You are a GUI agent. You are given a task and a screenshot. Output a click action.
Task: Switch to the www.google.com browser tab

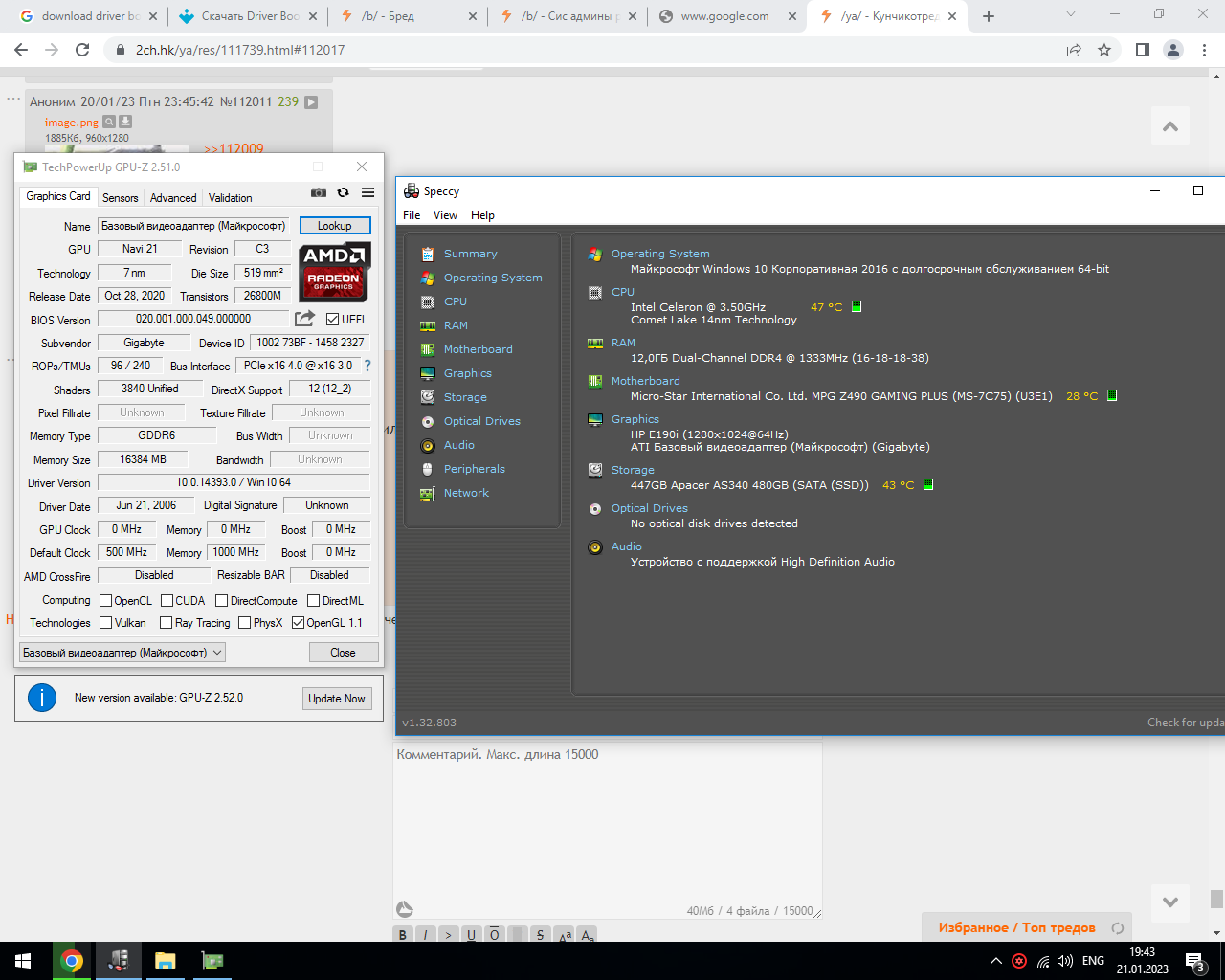point(725,16)
